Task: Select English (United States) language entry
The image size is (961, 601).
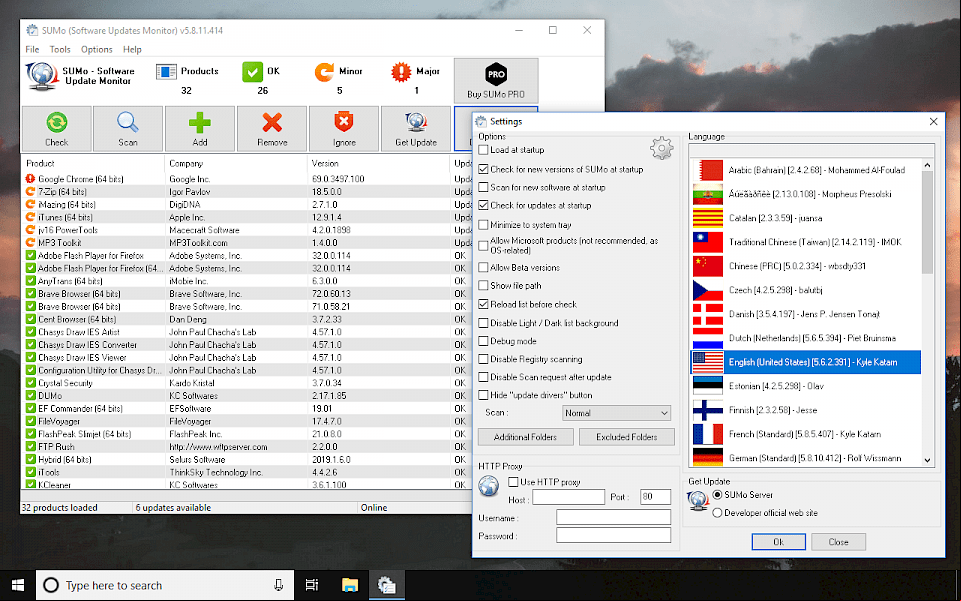Action: point(805,362)
